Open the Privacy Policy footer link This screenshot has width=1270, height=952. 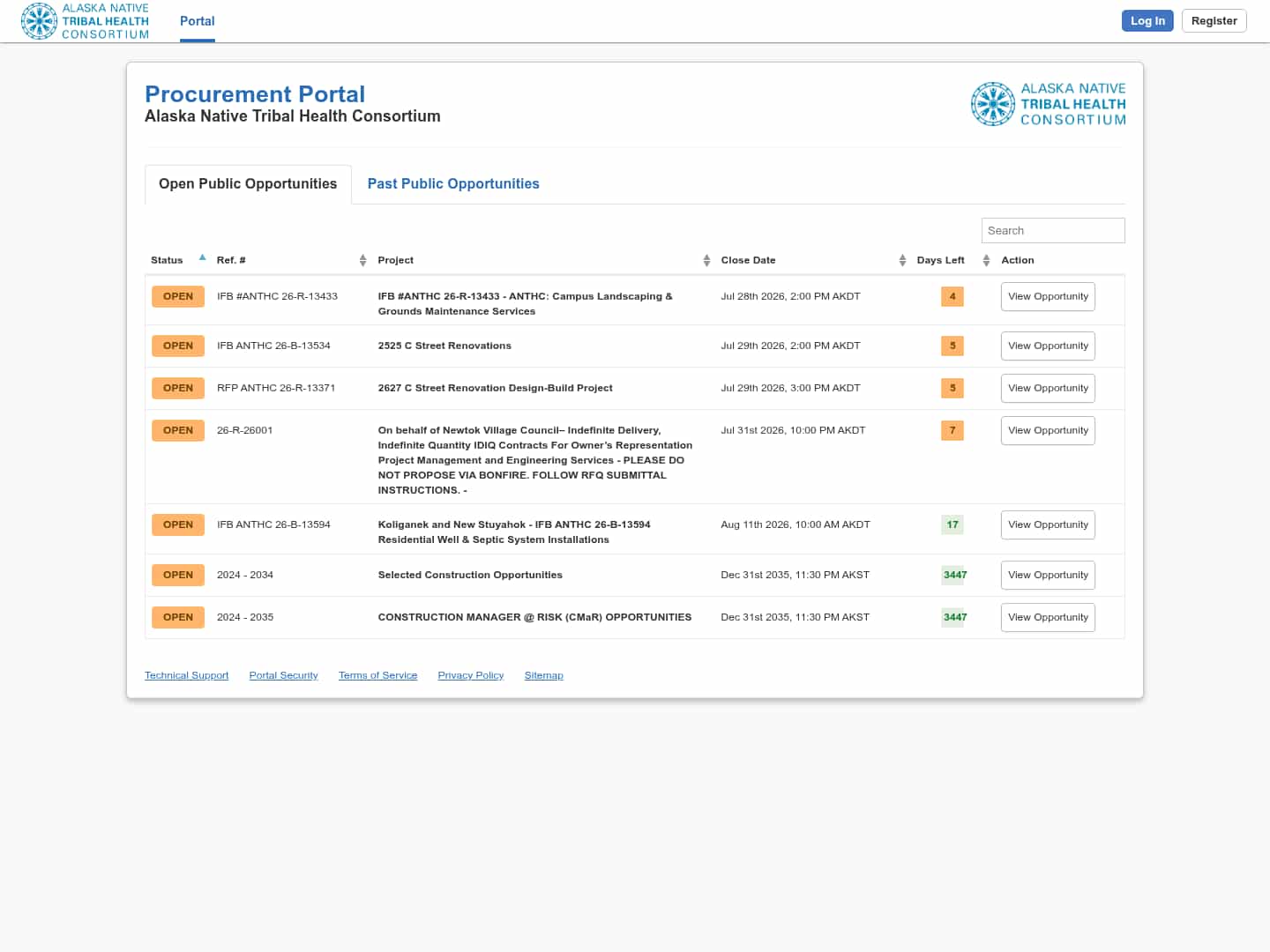coord(471,675)
